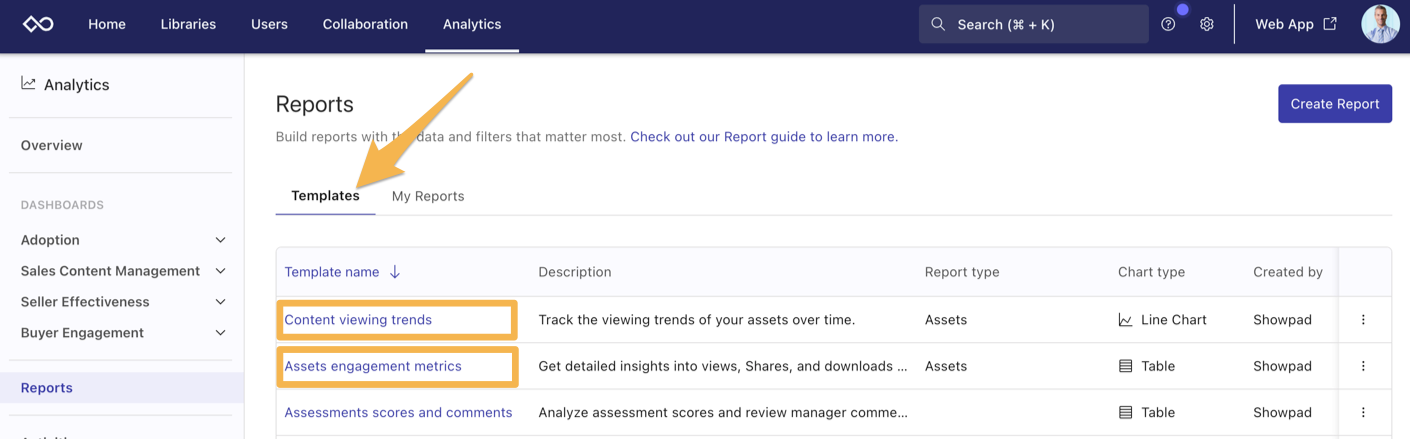Open the help question mark icon
The image size is (1410, 439).
pyautogui.click(x=1168, y=24)
